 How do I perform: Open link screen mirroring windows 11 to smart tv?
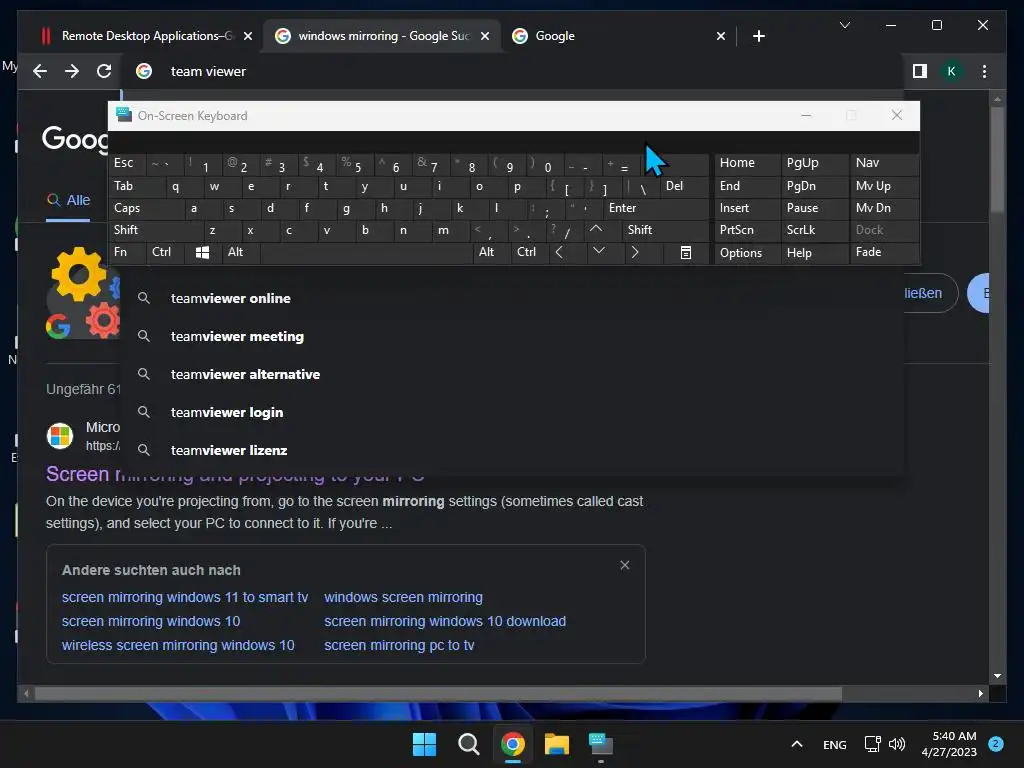point(185,597)
